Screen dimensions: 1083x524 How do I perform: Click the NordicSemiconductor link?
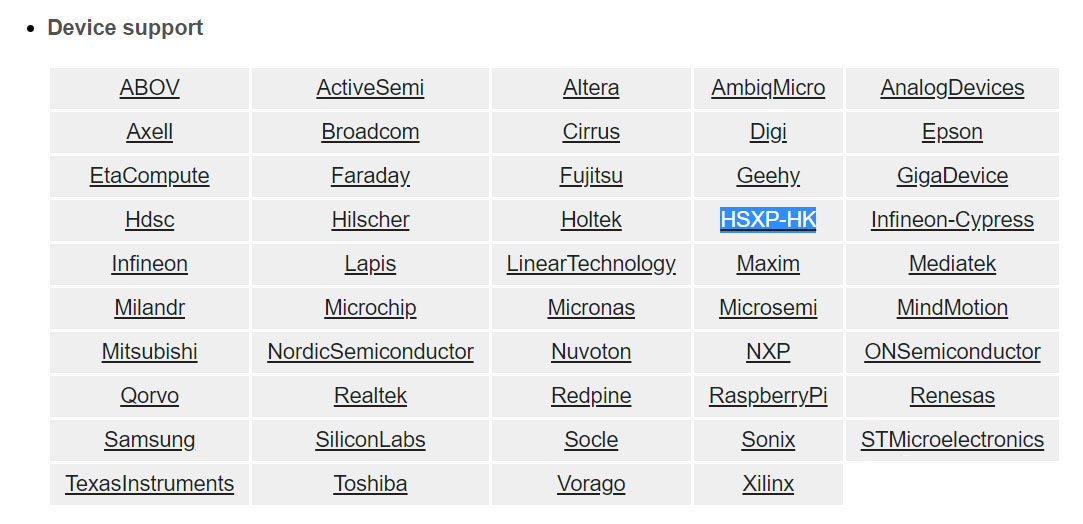coord(370,352)
